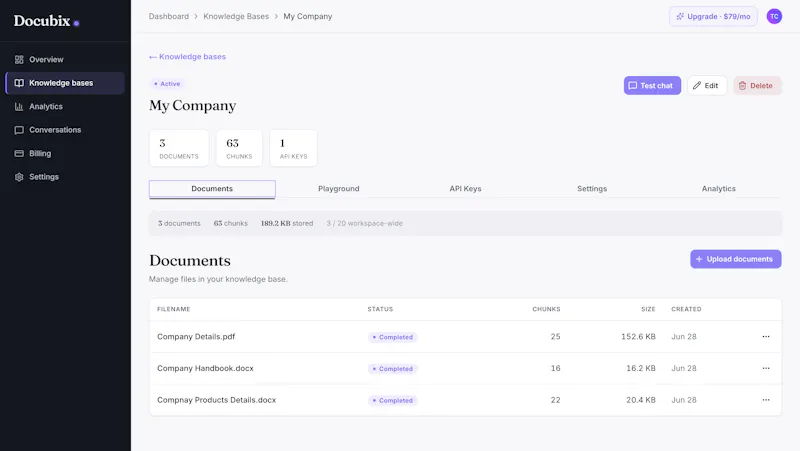Click the Knowledge bases book icon
The height and width of the screenshot is (451, 800).
pos(19,83)
